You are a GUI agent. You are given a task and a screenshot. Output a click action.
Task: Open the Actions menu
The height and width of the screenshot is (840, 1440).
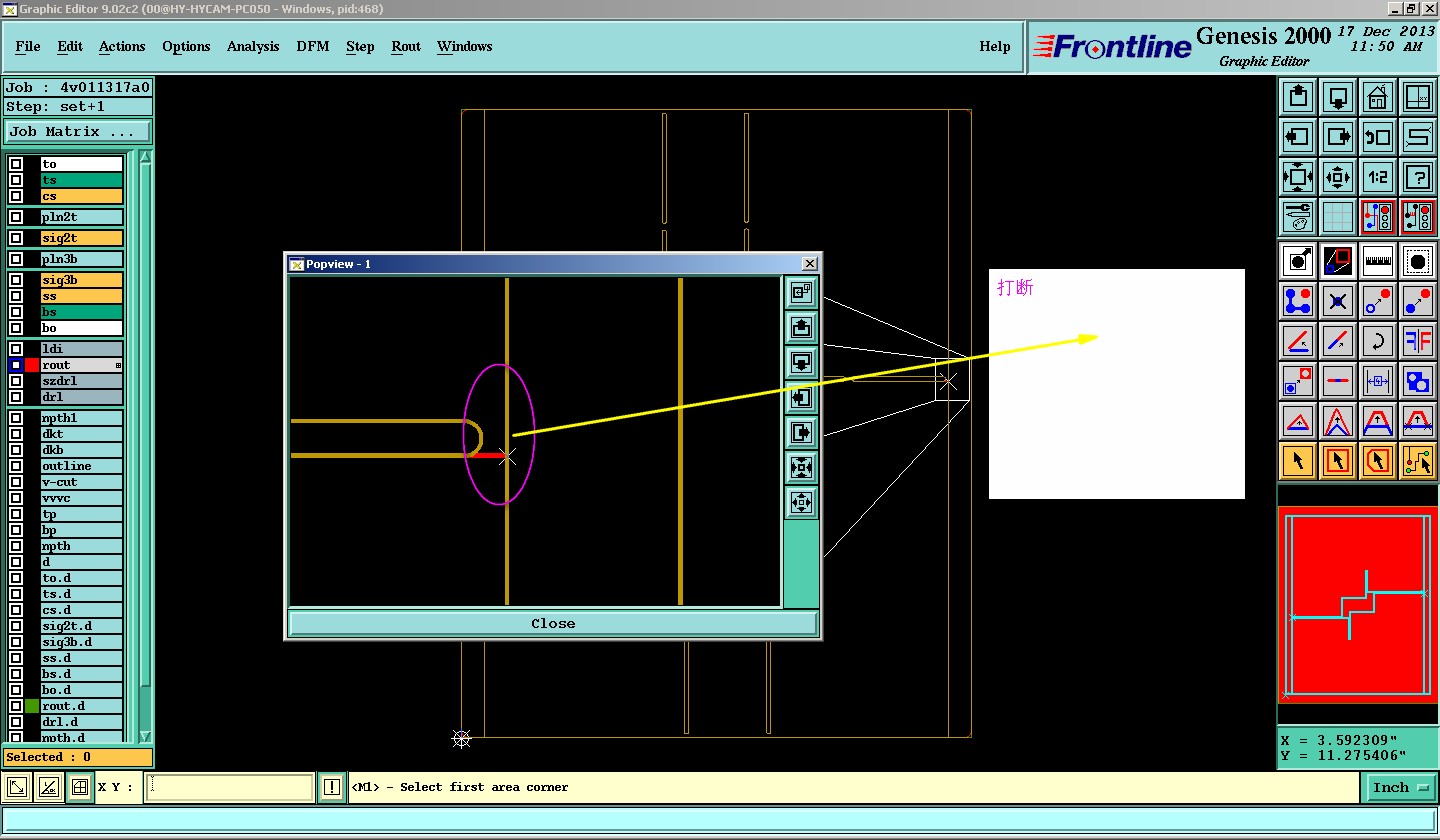(122, 46)
